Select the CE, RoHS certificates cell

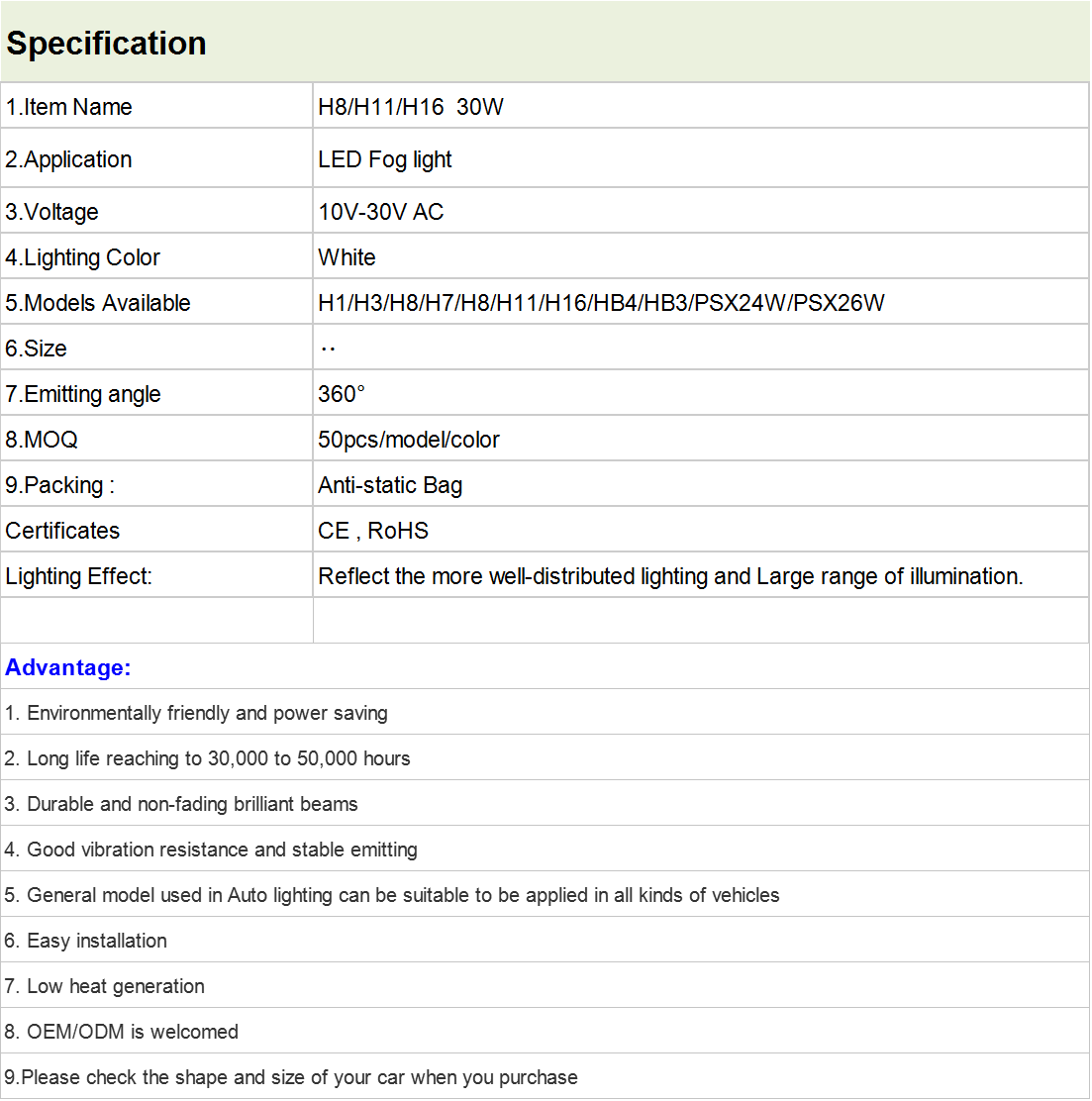click(x=701, y=530)
